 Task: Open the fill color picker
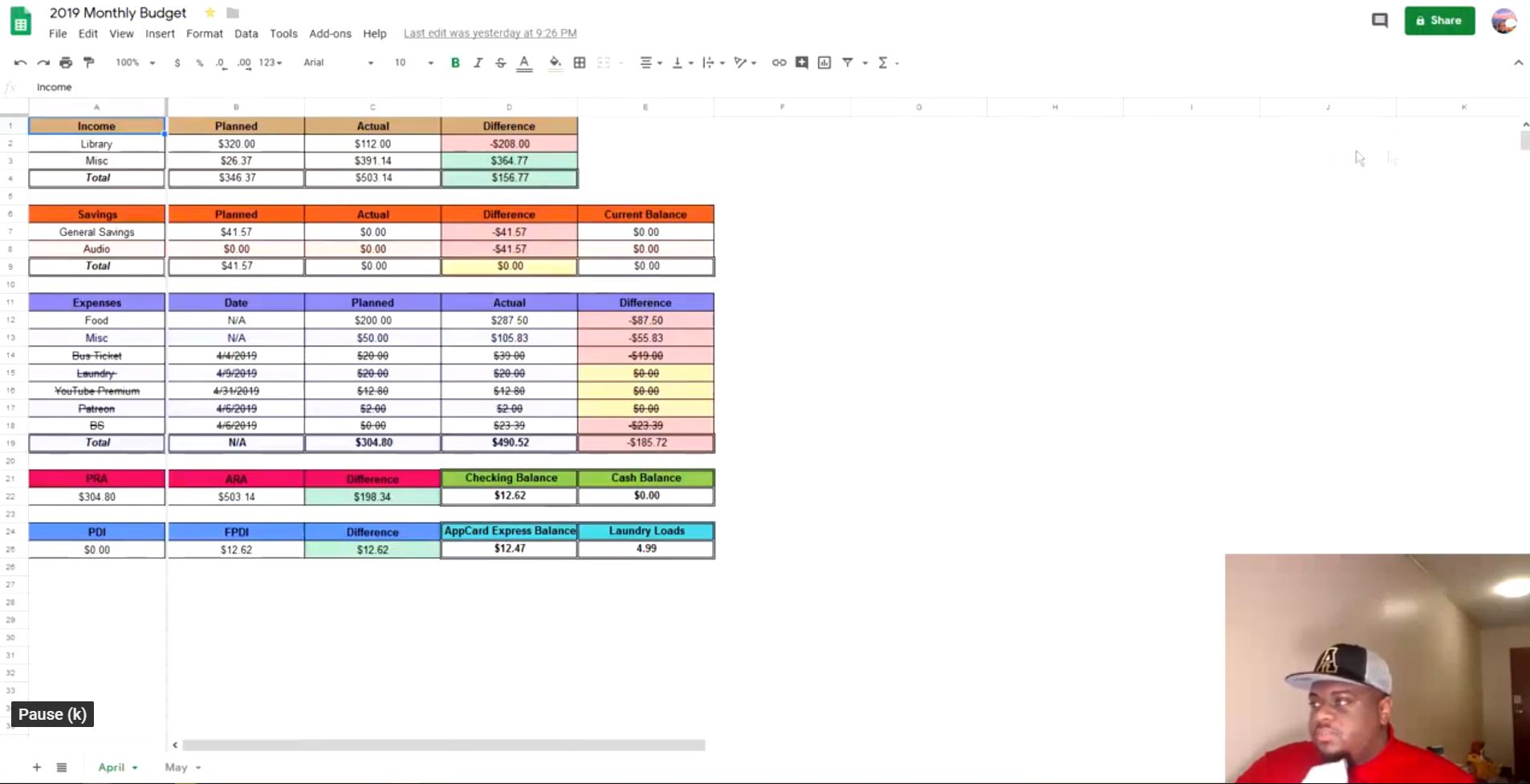click(555, 63)
